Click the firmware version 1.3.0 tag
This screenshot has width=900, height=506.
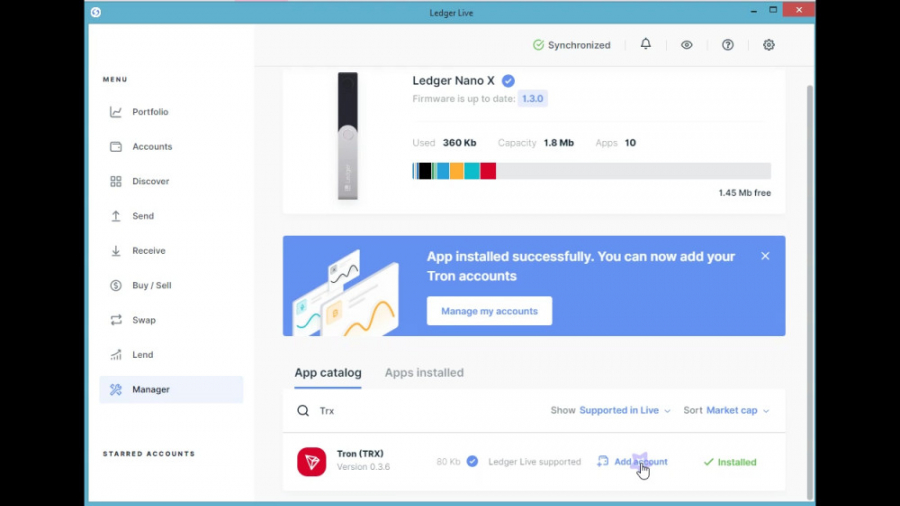(x=533, y=99)
